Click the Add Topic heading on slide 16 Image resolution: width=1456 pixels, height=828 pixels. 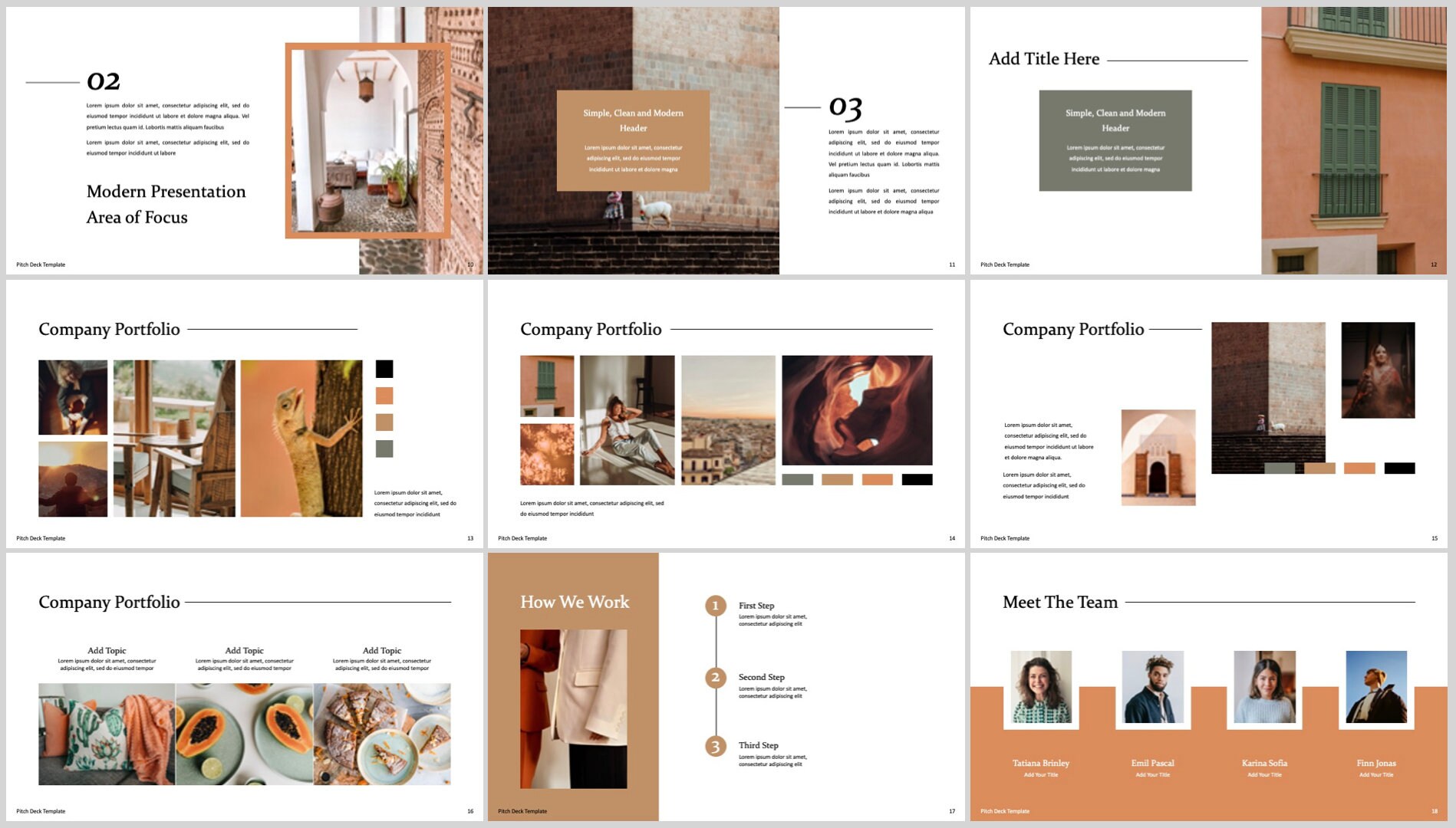pos(107,649)
